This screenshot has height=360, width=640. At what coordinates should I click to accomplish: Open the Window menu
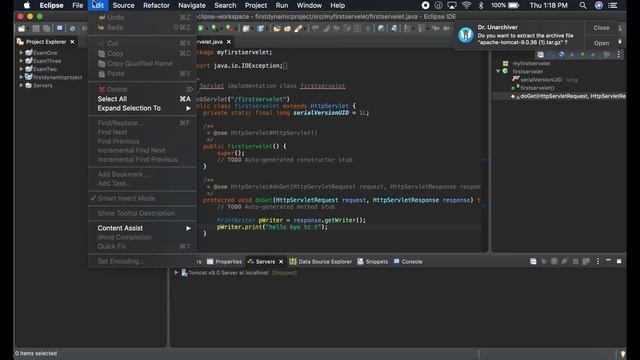coord(309,5)
